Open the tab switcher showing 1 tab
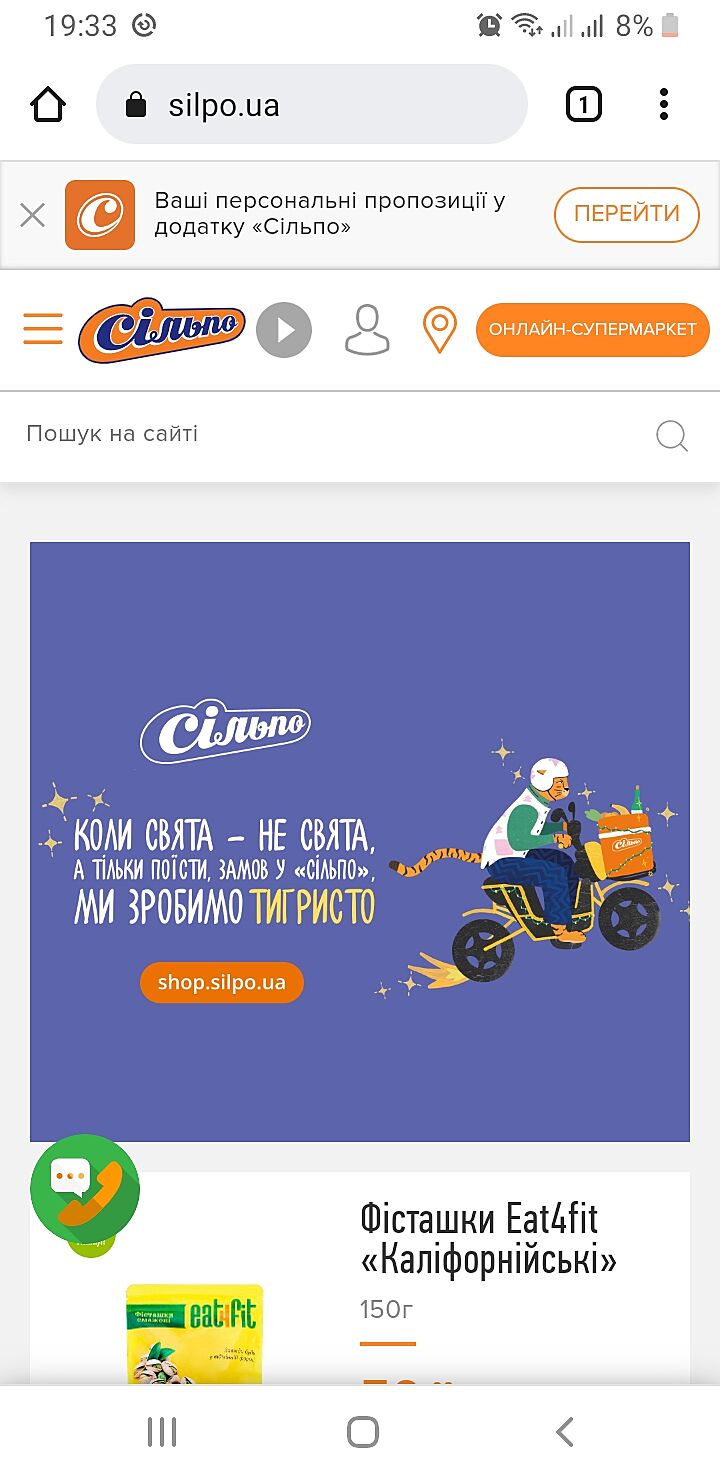The height and width of the screenshot is (1480, 720). tap(584, 104)
